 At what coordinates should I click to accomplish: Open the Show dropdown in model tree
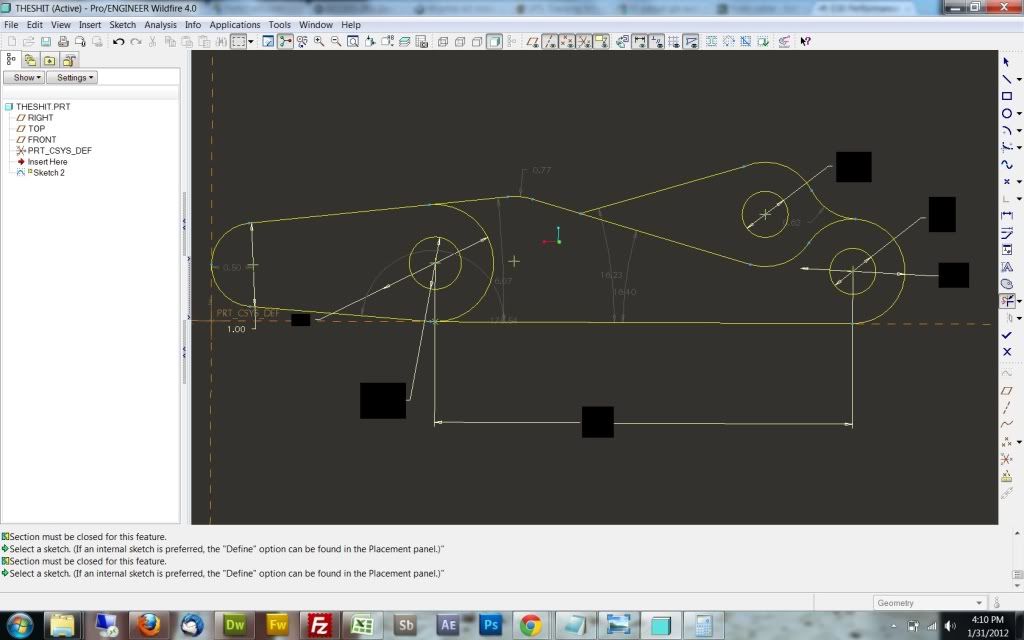pos(24,77)
